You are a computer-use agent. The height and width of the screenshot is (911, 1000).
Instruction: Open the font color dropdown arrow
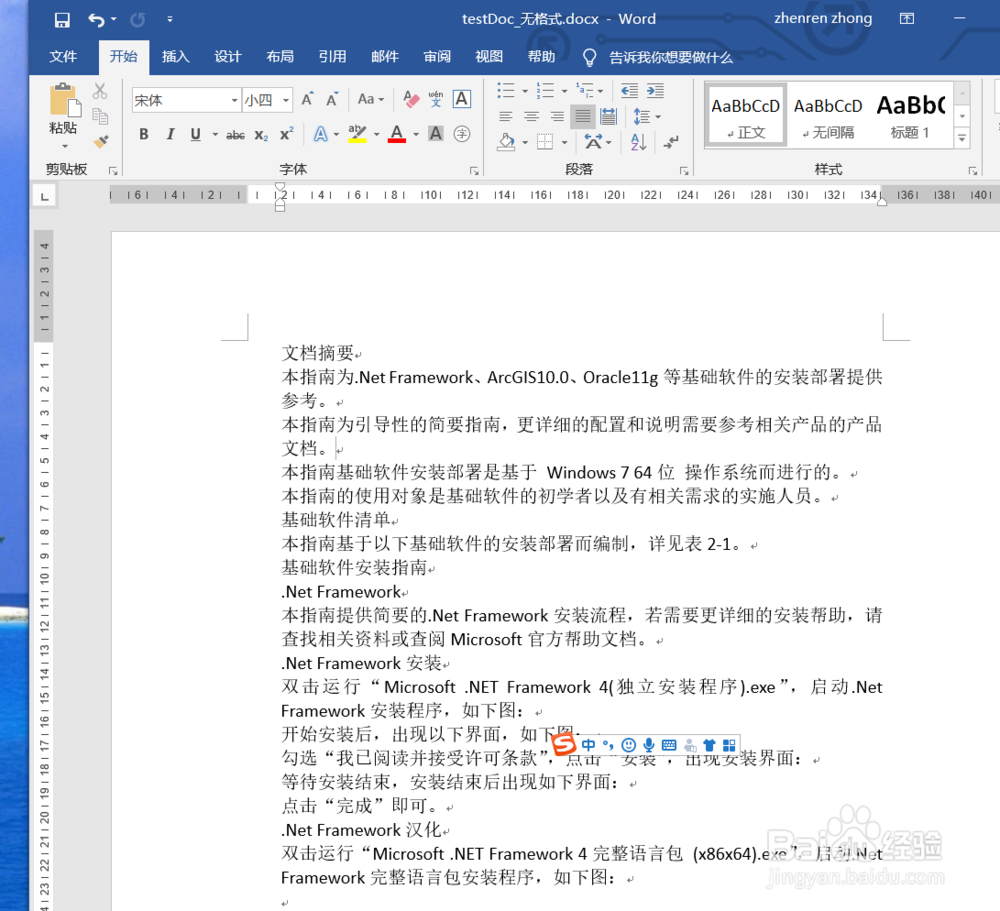coord(416,135)
